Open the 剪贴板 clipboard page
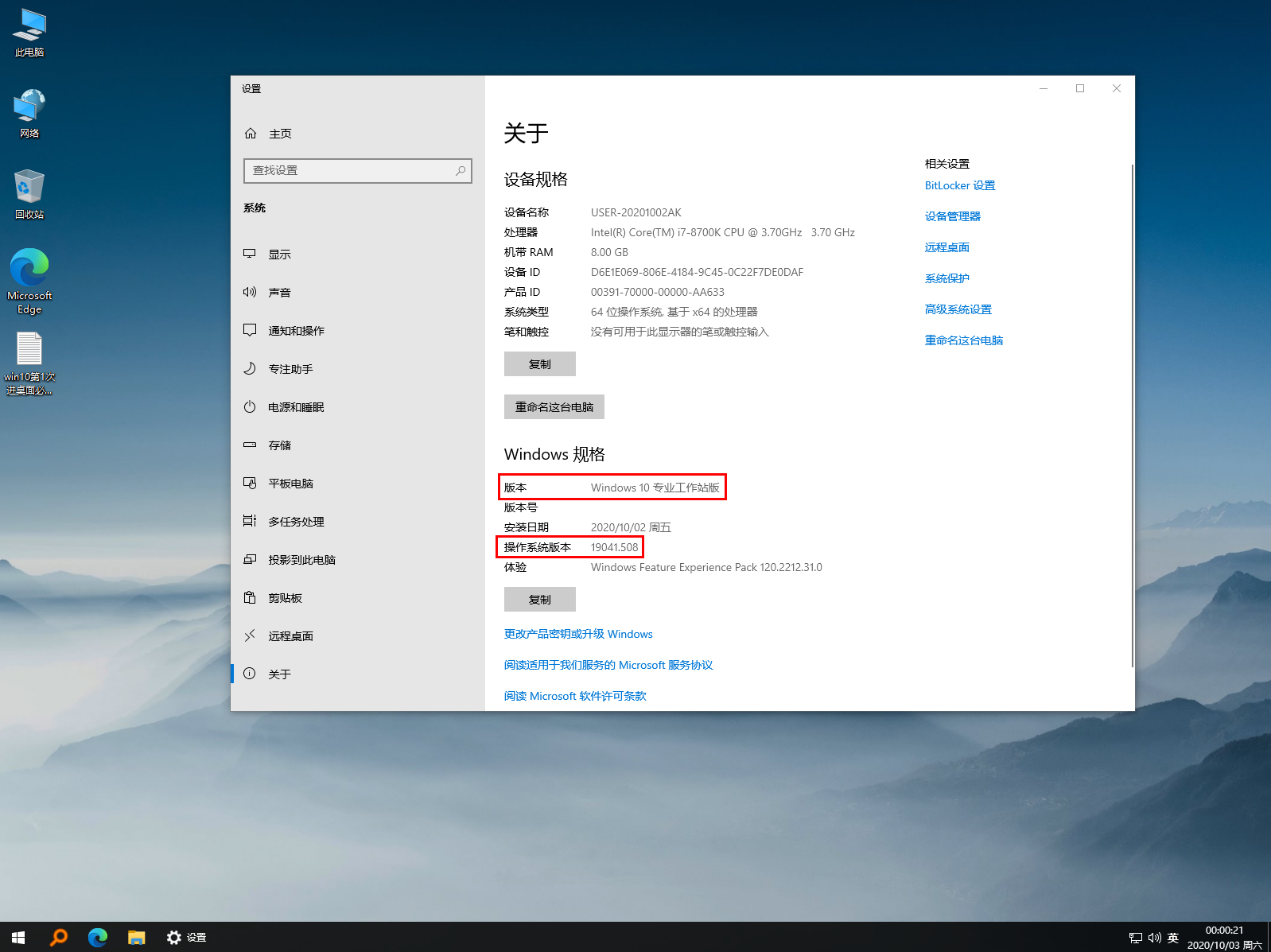This screenshot has width=1271, height=952. click(x=358, y=598)
